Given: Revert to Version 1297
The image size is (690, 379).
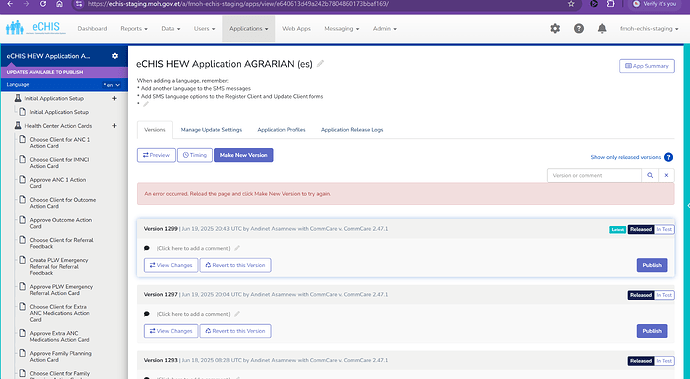Looking at the screenshot, I should (235, 331).
